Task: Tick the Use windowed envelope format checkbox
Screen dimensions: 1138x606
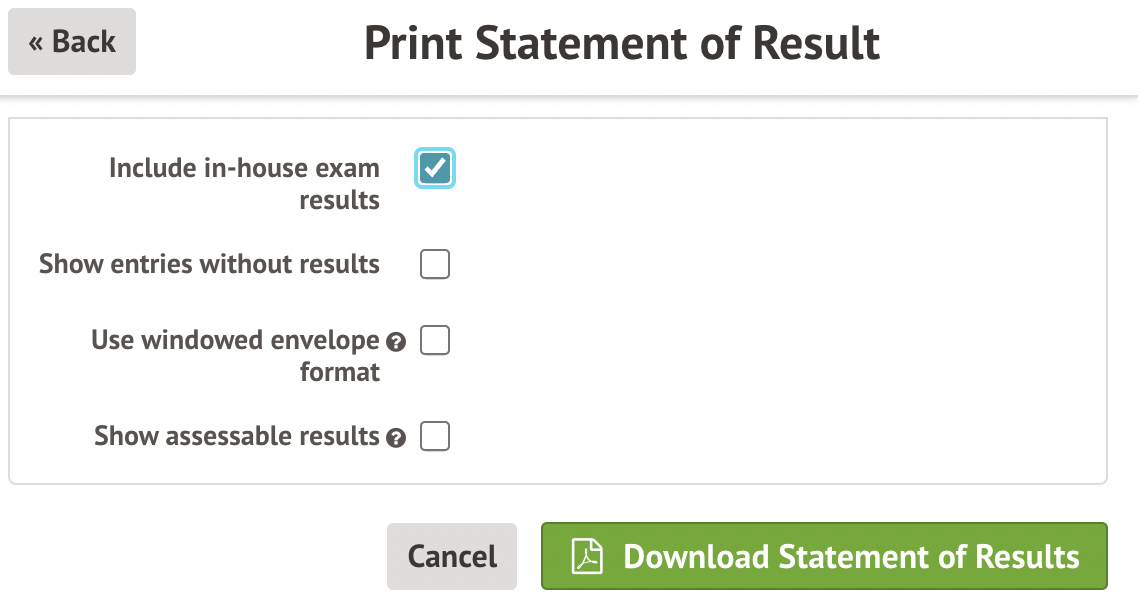Action: (435, 341)
